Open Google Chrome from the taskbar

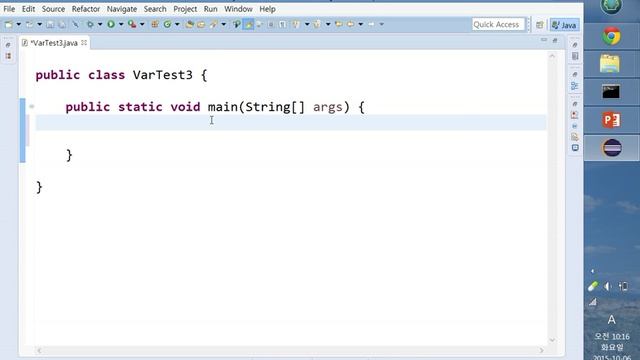pos(611,37)
